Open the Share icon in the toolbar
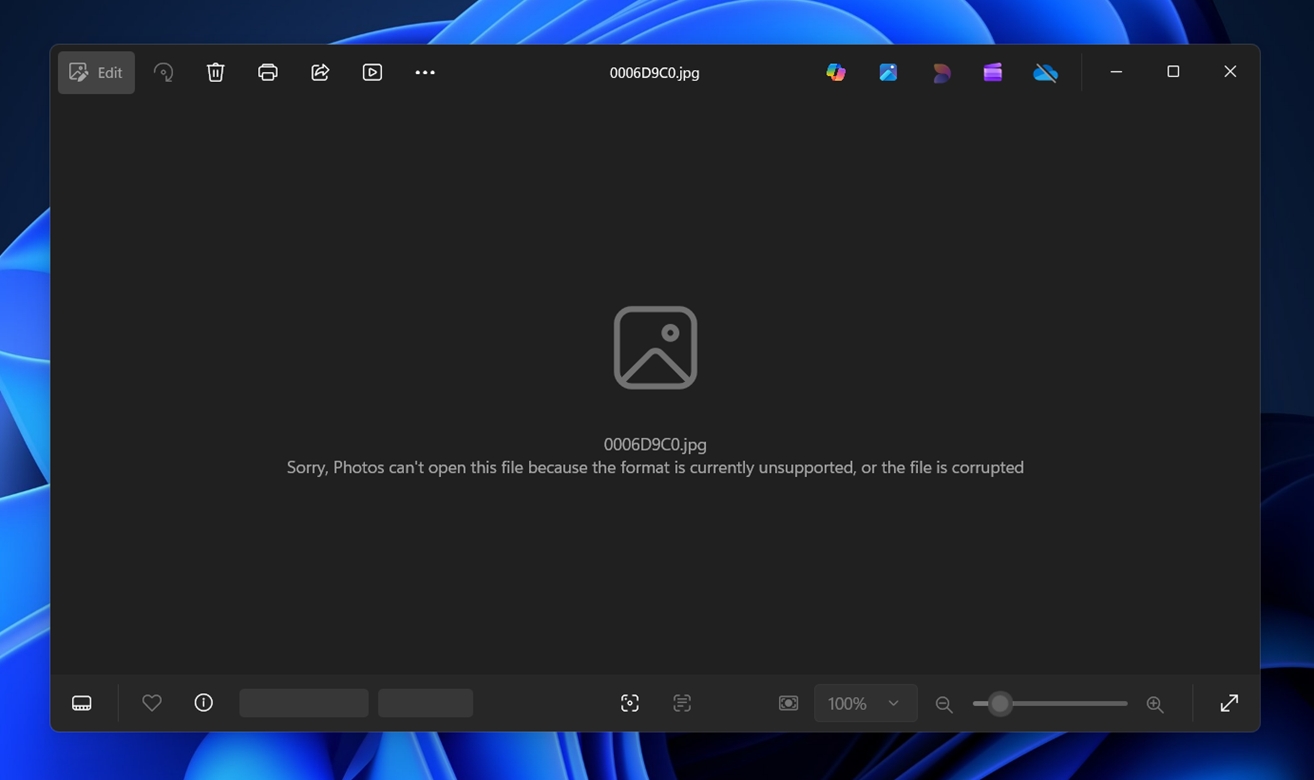 (320, 73)
